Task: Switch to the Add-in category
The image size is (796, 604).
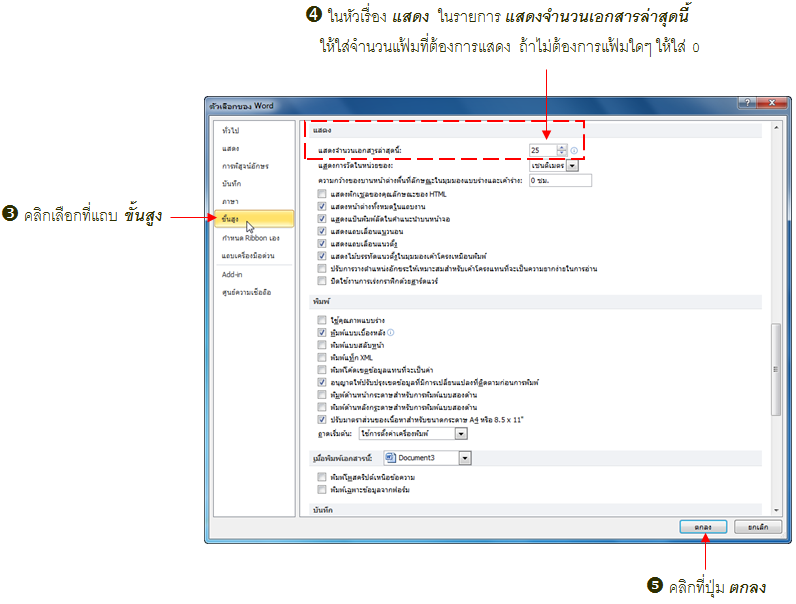Action: coord(232,273)
